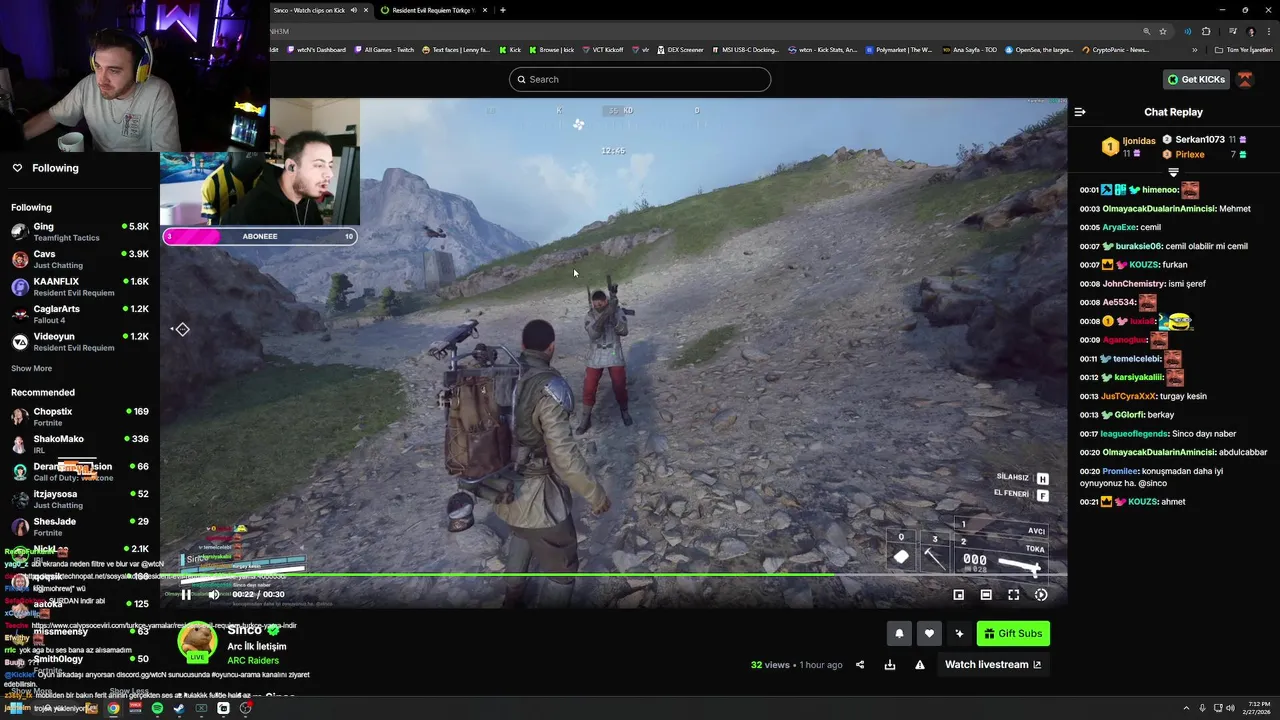Click username OlmayacakDualarinAmincisi at 00:03 in chat
The height and width of the screenshot is (720, 1280).
pyautogui.click(x=1158, y=209)
